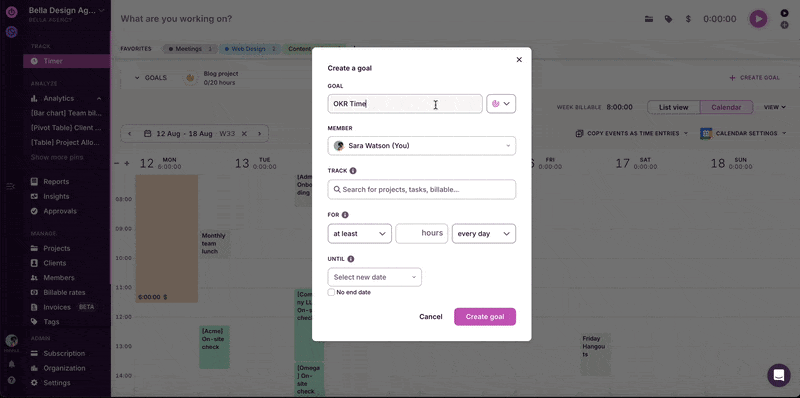Open Copy events as time entries dropdown
This screenshot has width=800, height=398.
pos(632,134)
